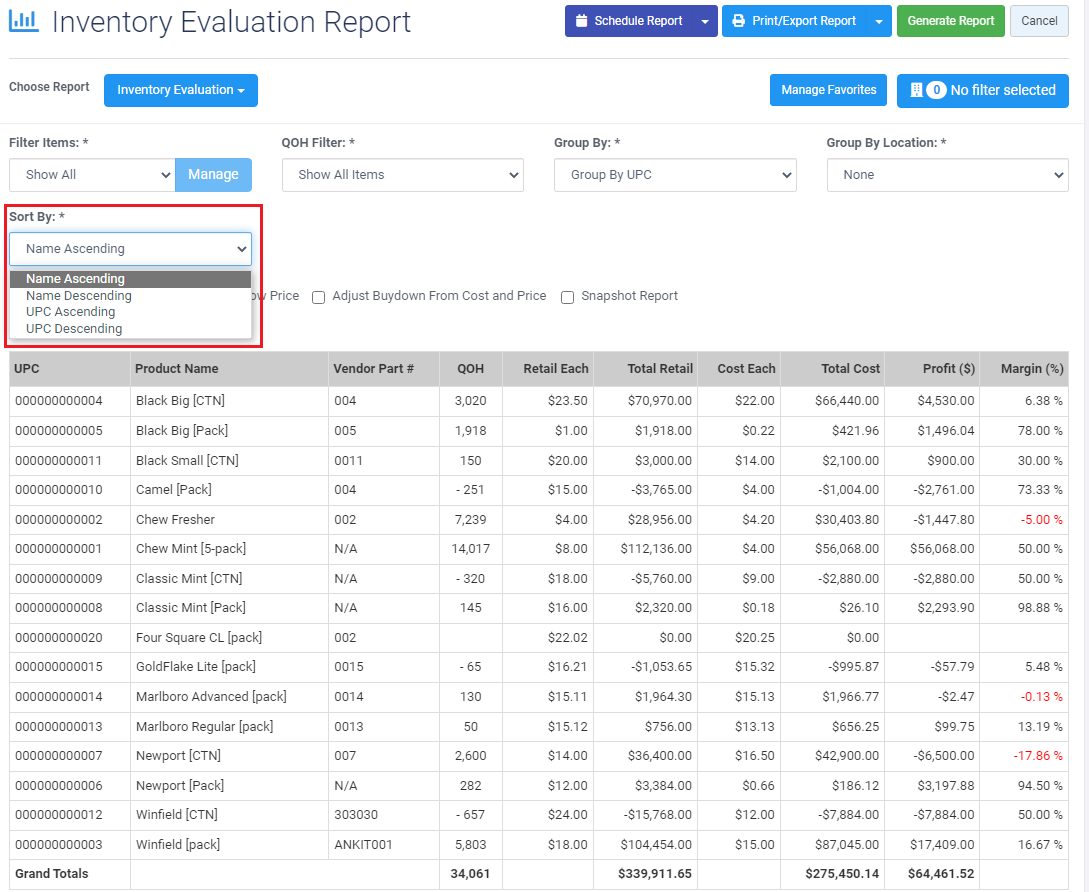Click the printer icon in Print/Export Report
Viewport: 1089px width, 892px height.
click(x=739, y=21)
